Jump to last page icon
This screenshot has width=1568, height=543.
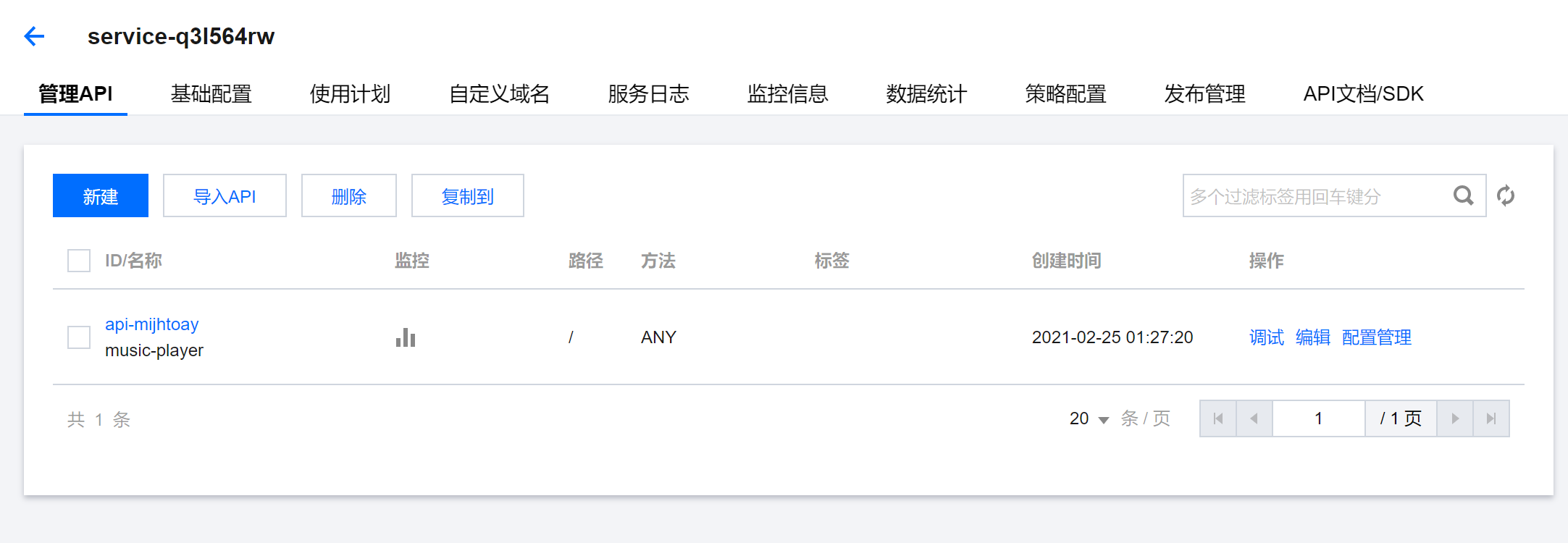pos(1491,418)
